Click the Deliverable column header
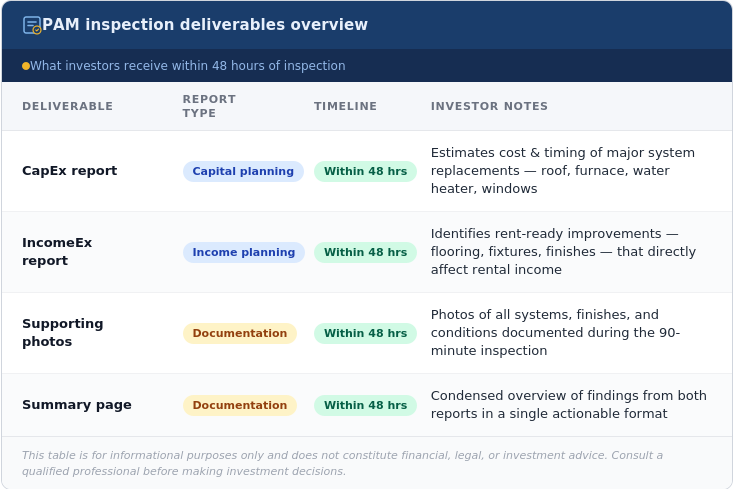 pos(68,107)
